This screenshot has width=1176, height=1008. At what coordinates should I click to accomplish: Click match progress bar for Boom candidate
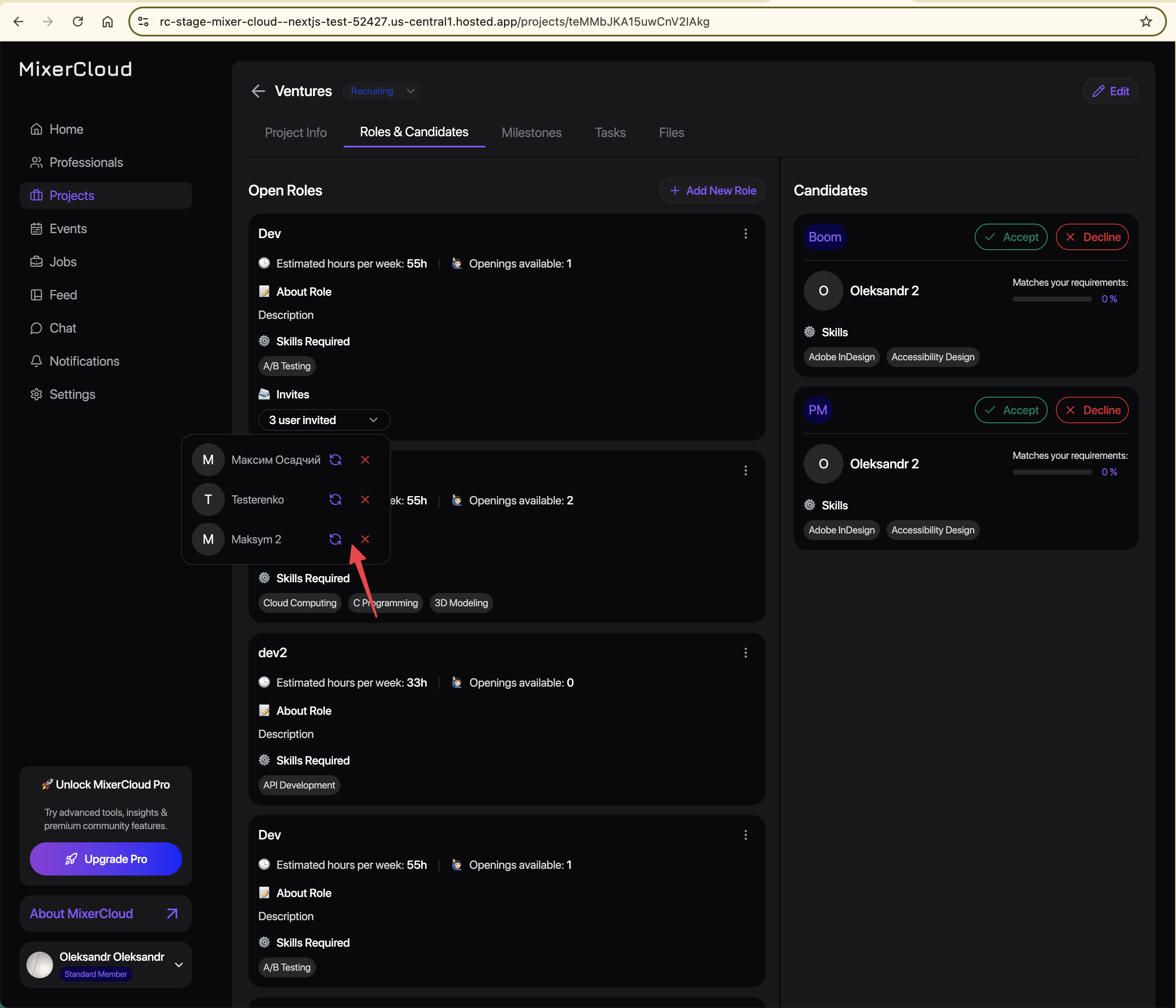pyautogui.click(x=1052, y=299)
